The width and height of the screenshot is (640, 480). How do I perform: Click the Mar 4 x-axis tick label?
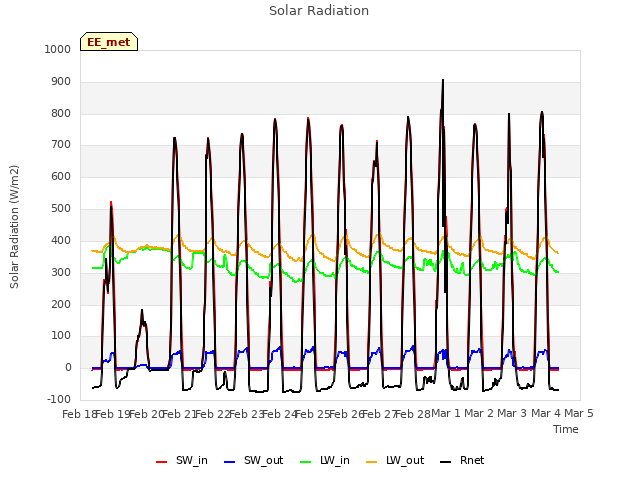click(546, 413)
